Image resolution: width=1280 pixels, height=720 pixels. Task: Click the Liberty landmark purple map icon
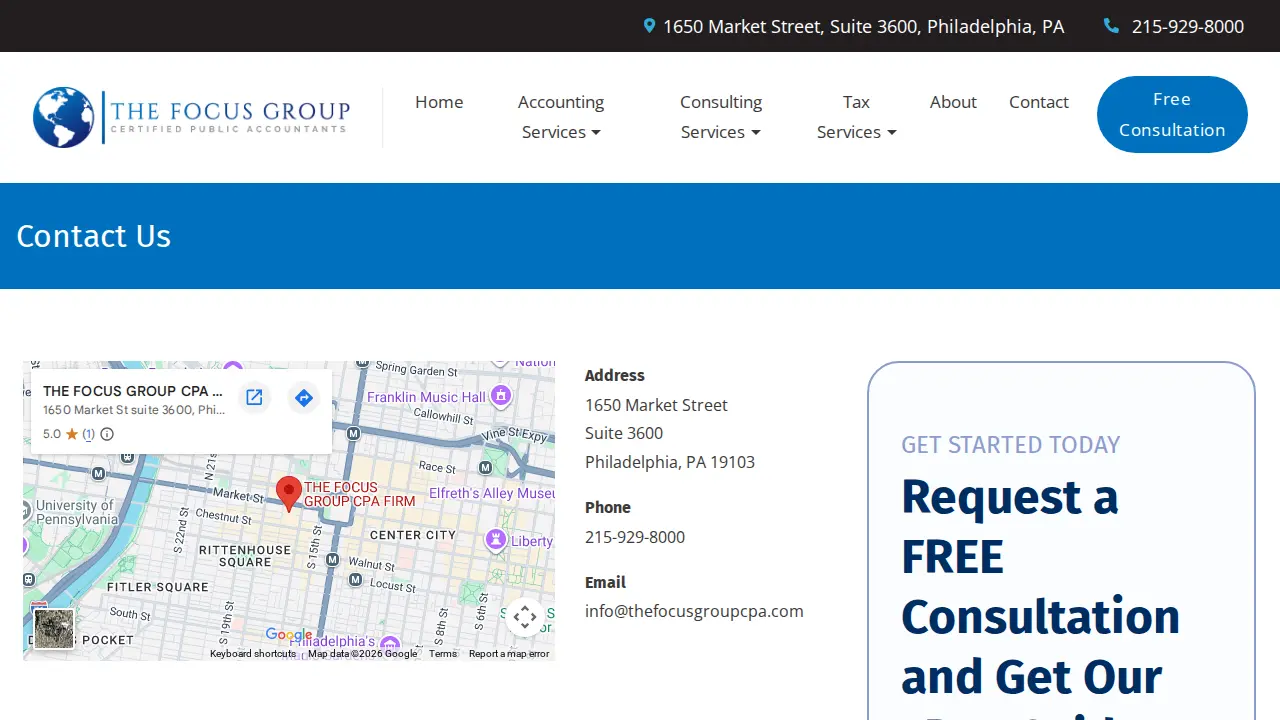click(x=495, y=540)
